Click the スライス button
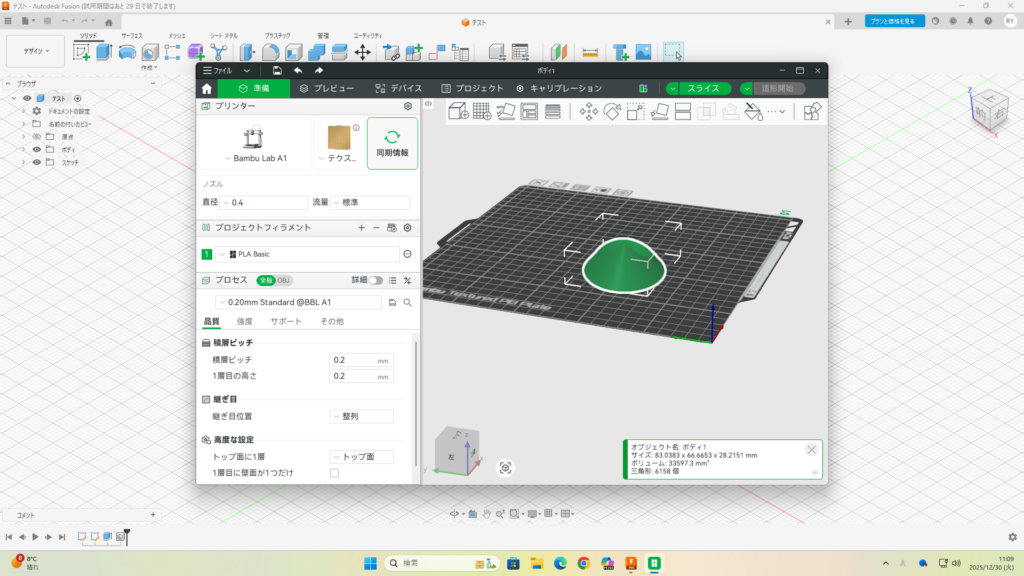Viewport: 1024px width, 576px height. point(703,88)
